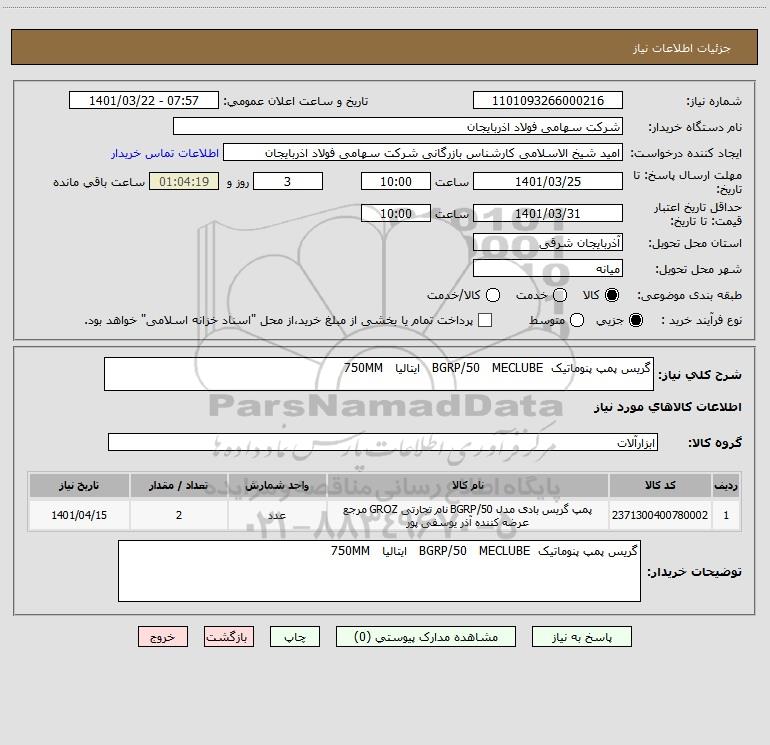
Task: Click the شرح کلی نیاز description box
Action: tap(379, 374)
